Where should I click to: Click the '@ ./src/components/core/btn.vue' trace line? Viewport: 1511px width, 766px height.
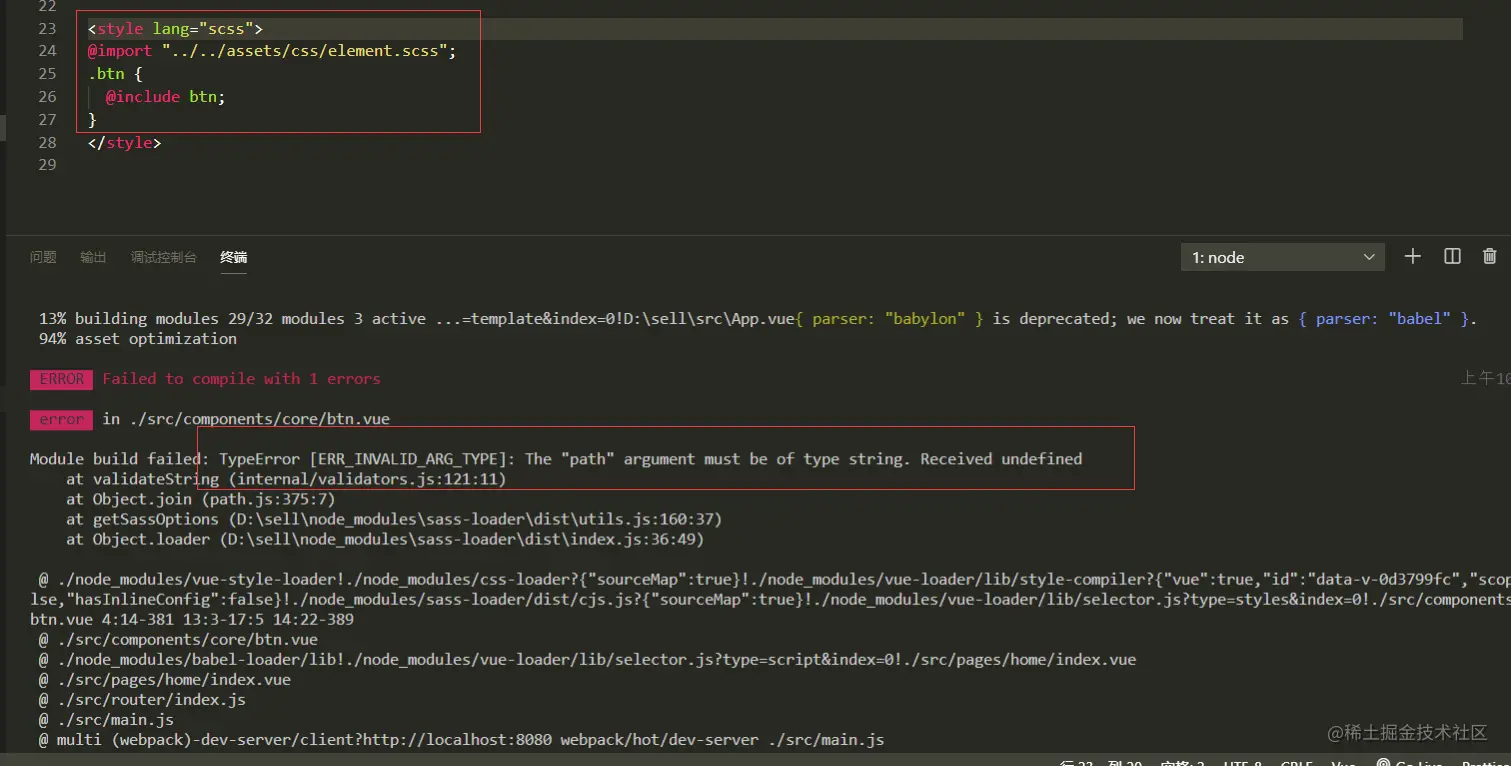click(x=178, y=639)
